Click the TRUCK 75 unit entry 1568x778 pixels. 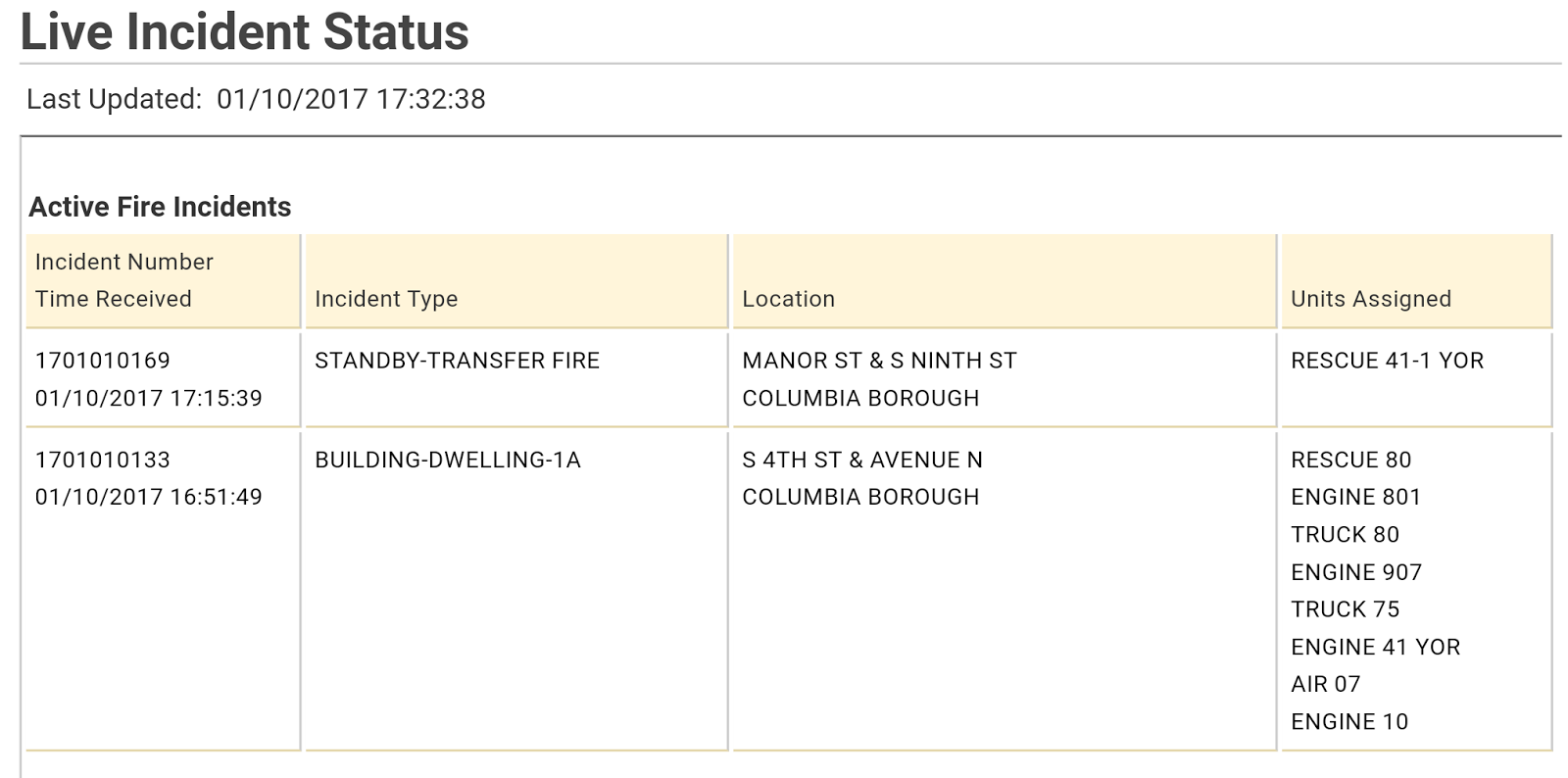click(1345, 609)
